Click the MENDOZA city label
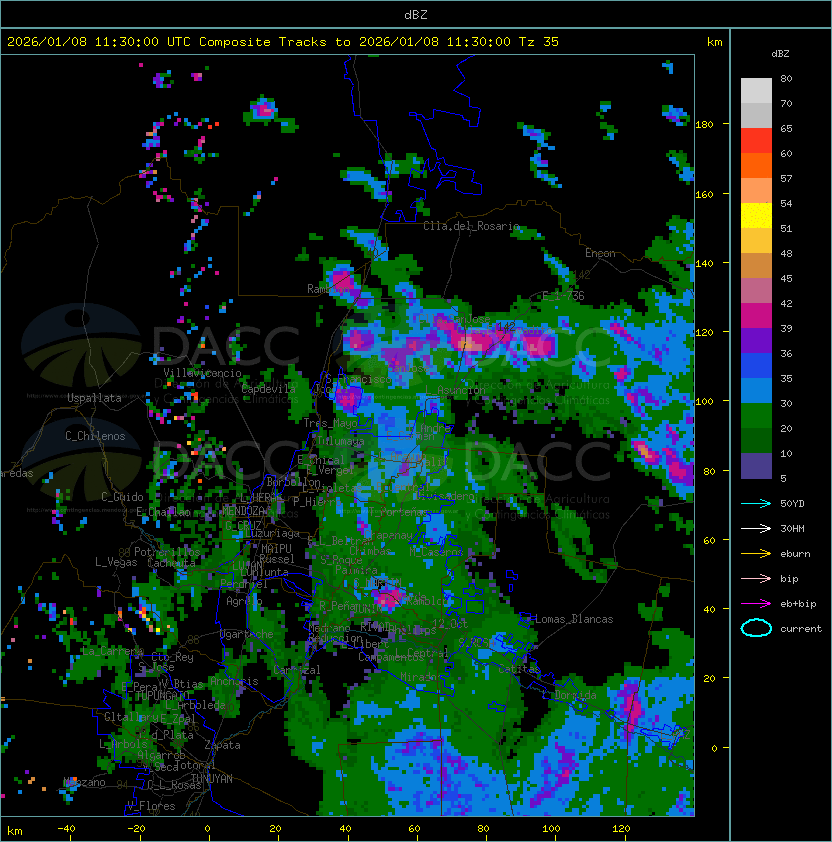The width and height of the screenshot is (832, 842). pos(244,510)
